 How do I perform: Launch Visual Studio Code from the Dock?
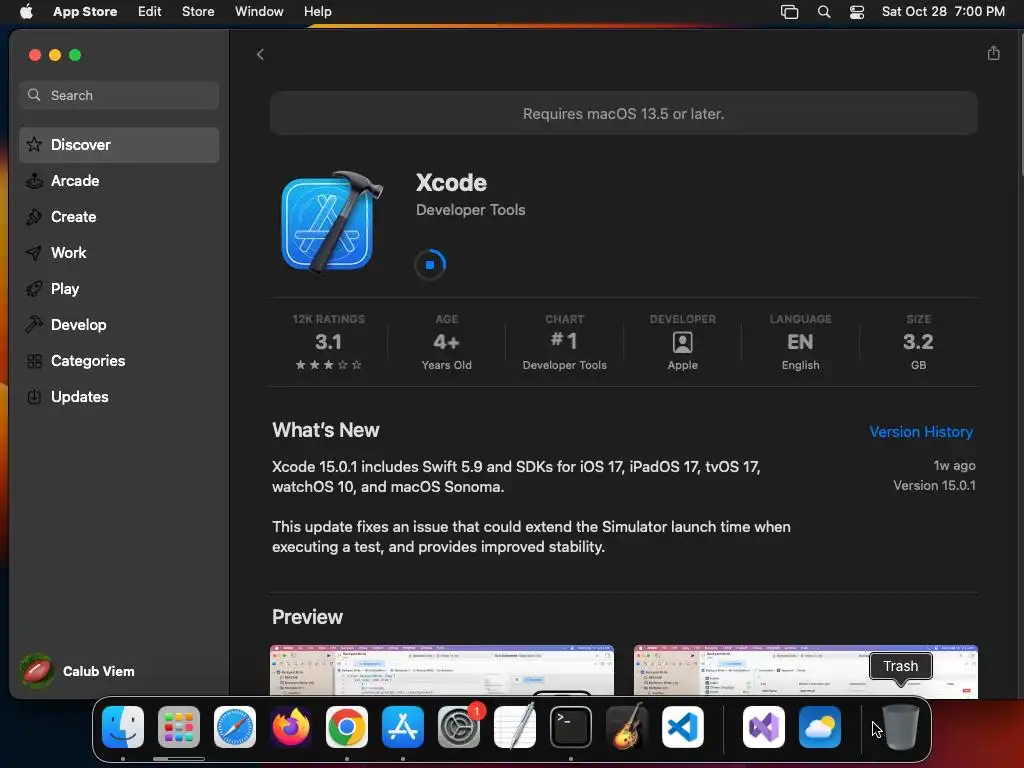[x=683, y=727]
